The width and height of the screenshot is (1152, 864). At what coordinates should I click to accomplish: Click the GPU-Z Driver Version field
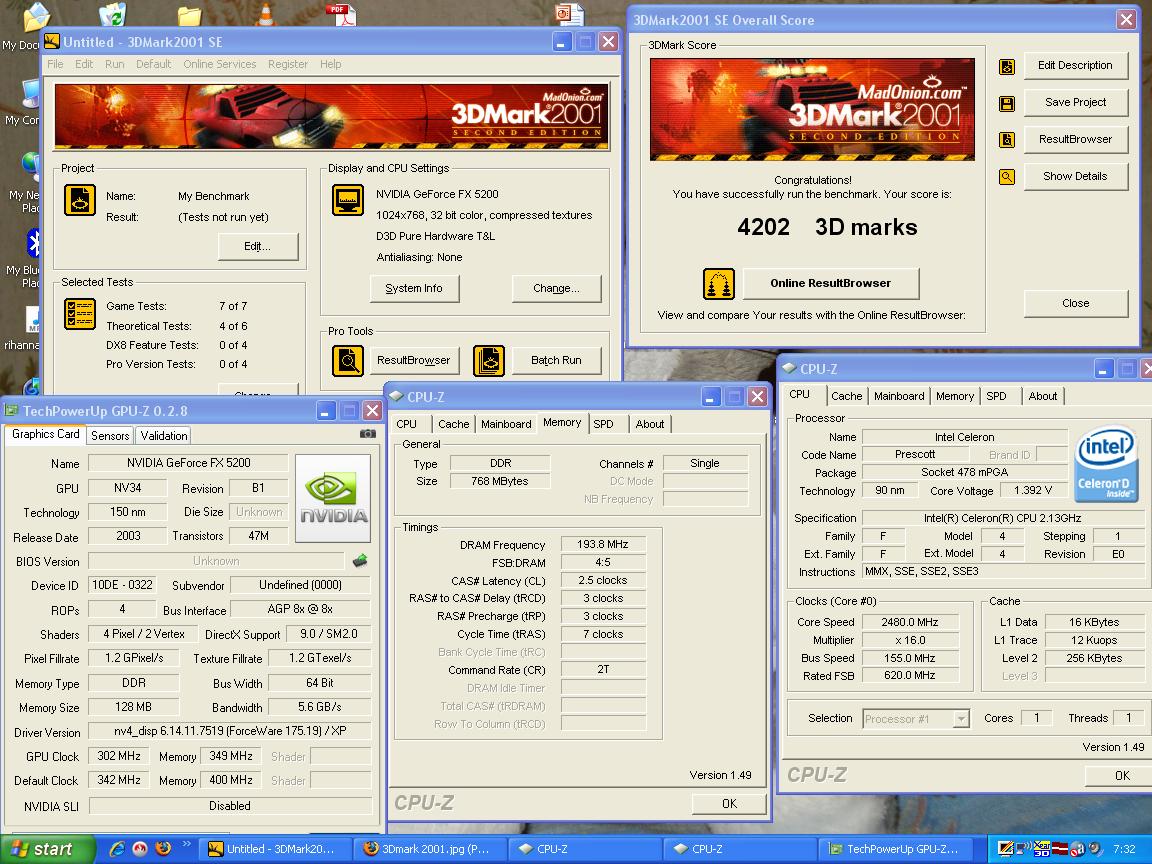click(x=229, y=732)
